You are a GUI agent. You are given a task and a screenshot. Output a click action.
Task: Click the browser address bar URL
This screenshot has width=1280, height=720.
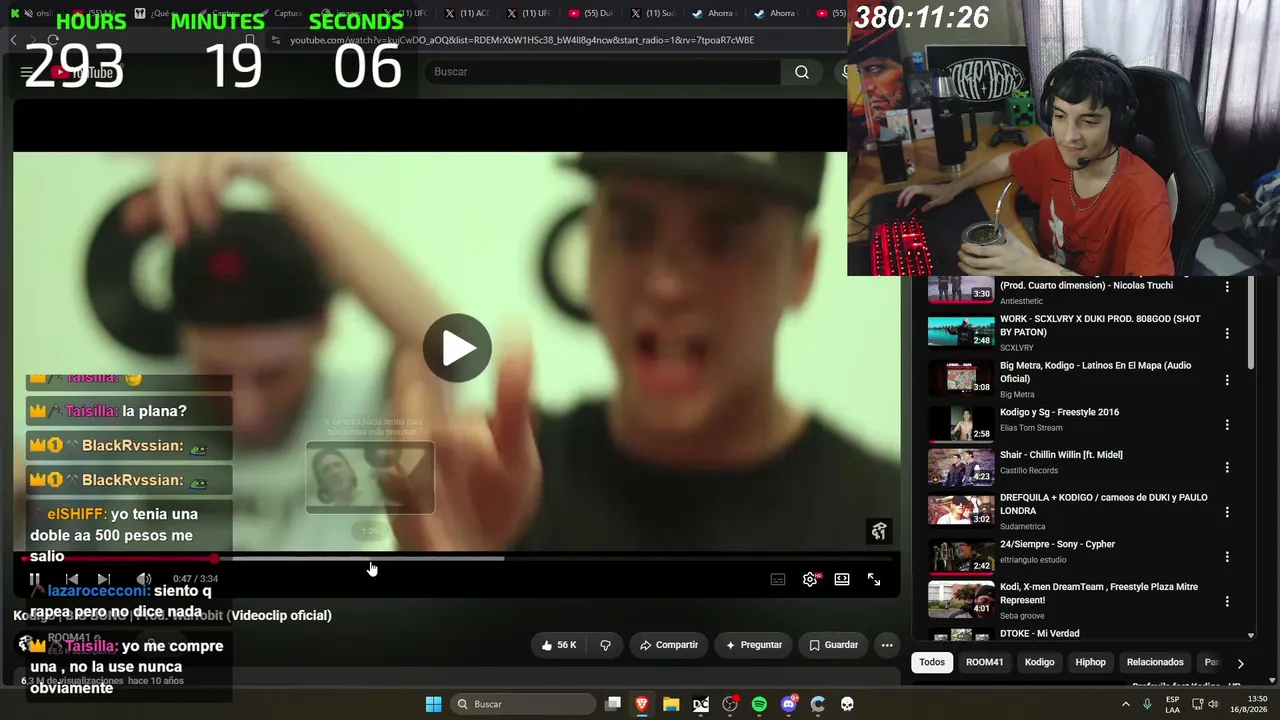point(522,40)
